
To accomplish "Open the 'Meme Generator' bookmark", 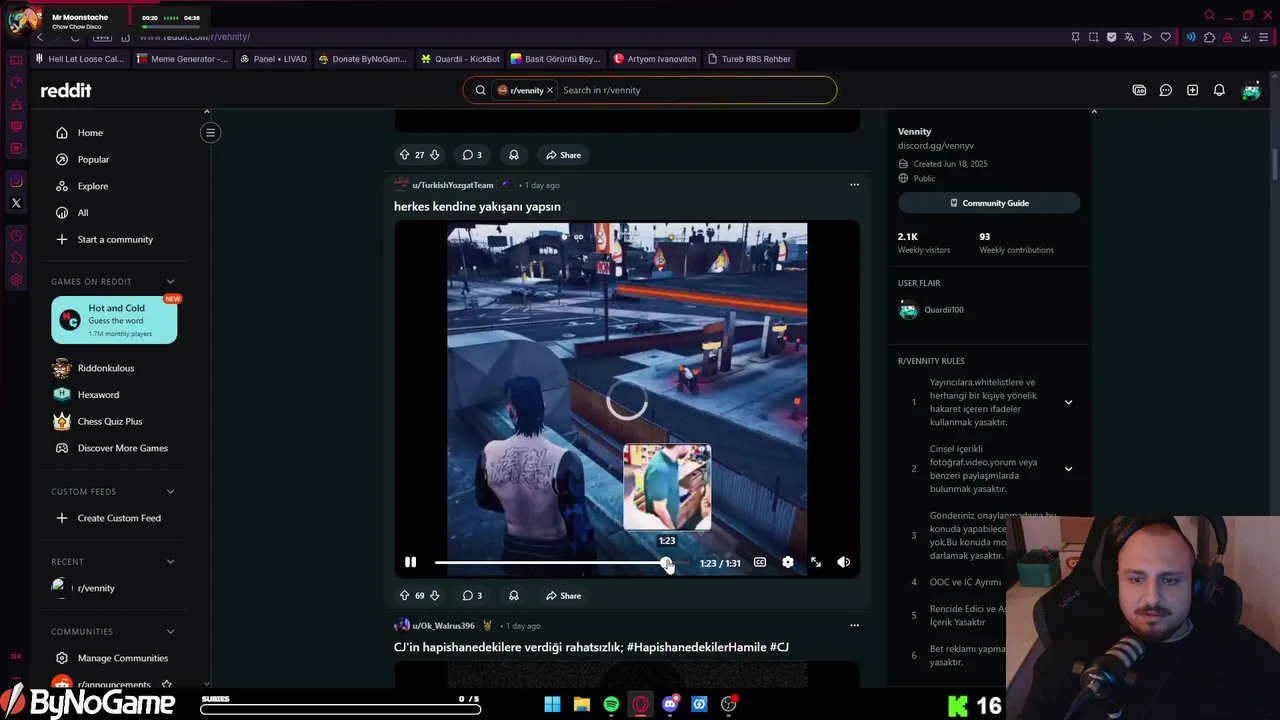I will (x=181, y=59).
